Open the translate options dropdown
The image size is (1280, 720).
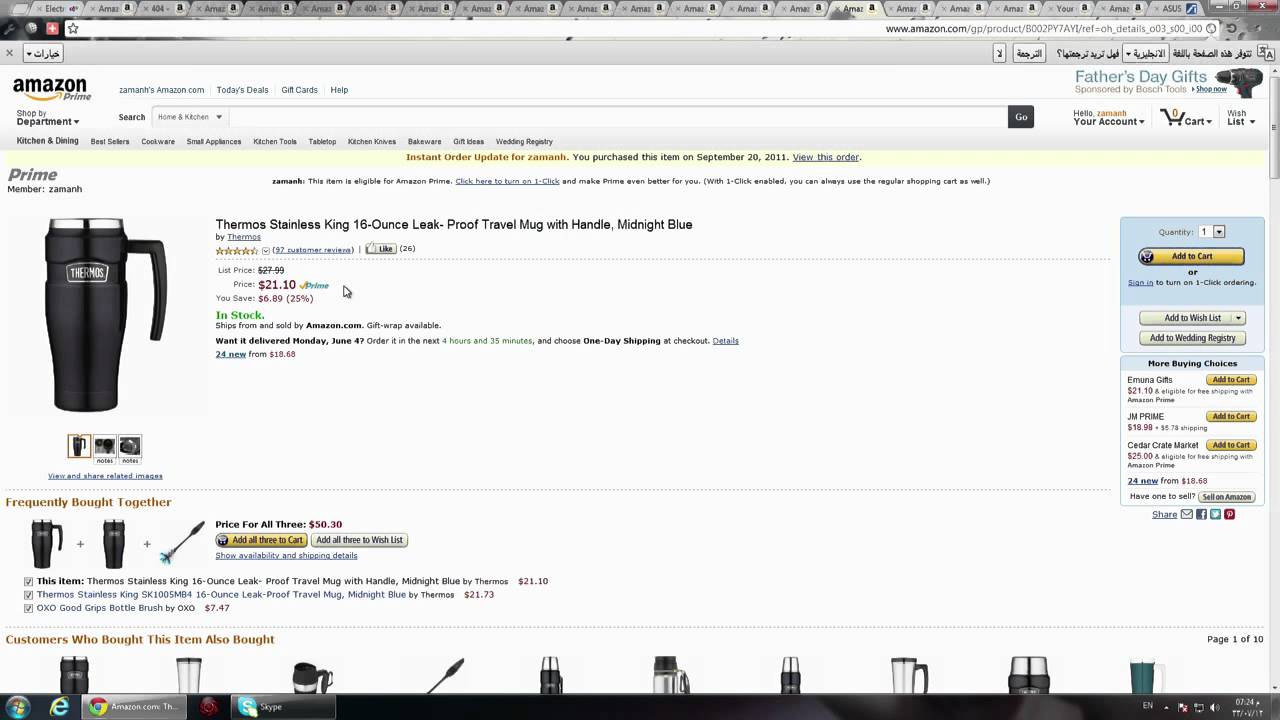43,53
